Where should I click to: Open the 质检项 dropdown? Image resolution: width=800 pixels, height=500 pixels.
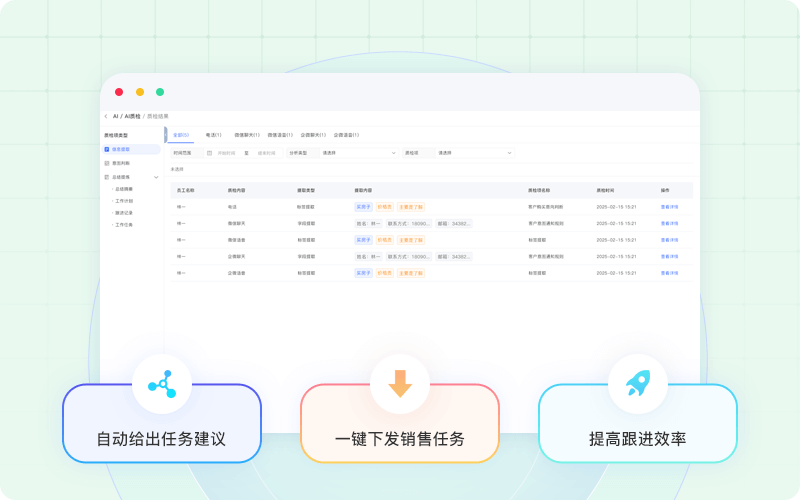click(474, 153)
